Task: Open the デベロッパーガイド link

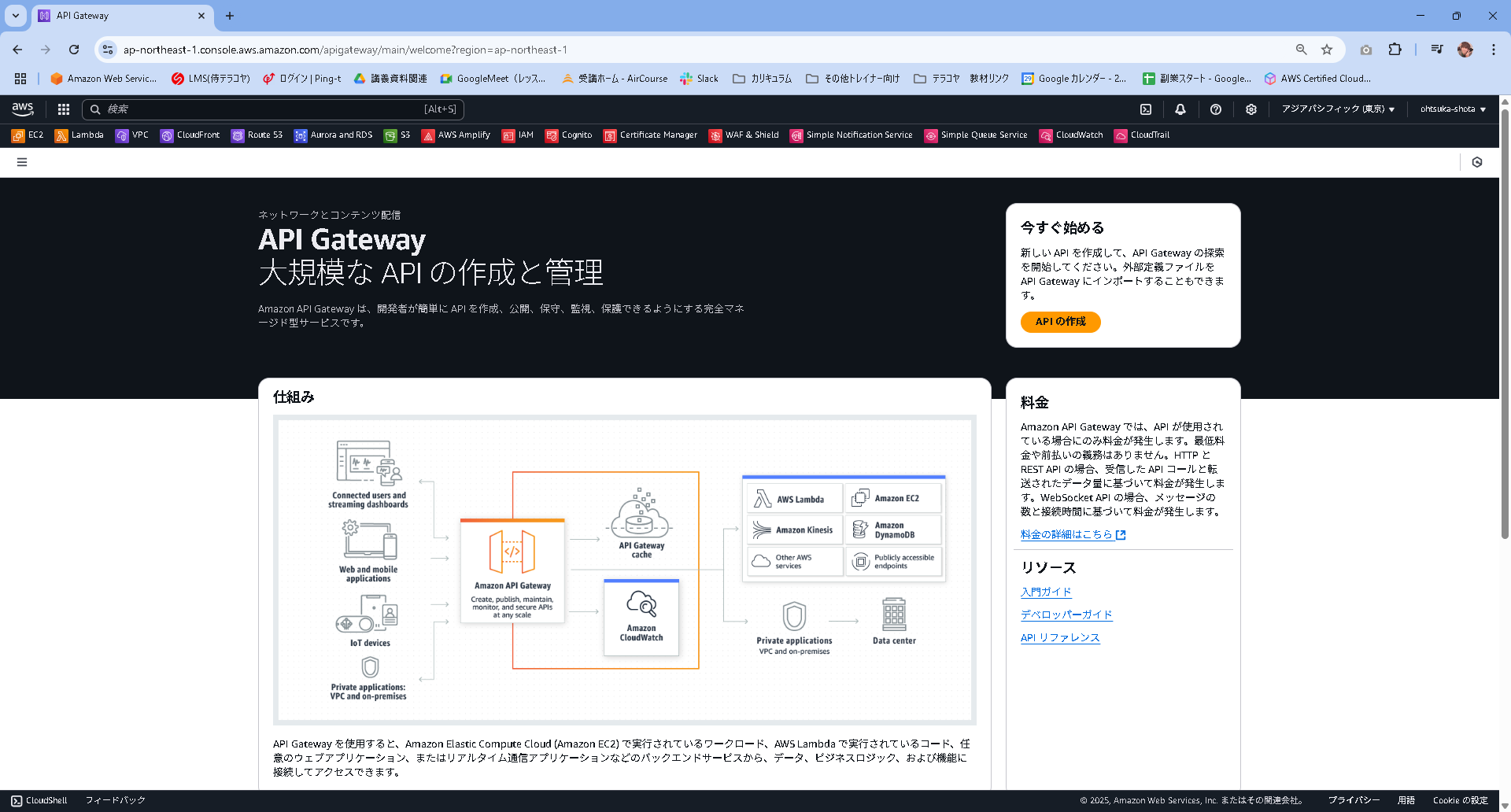Action: click(x=1066, y=615)
